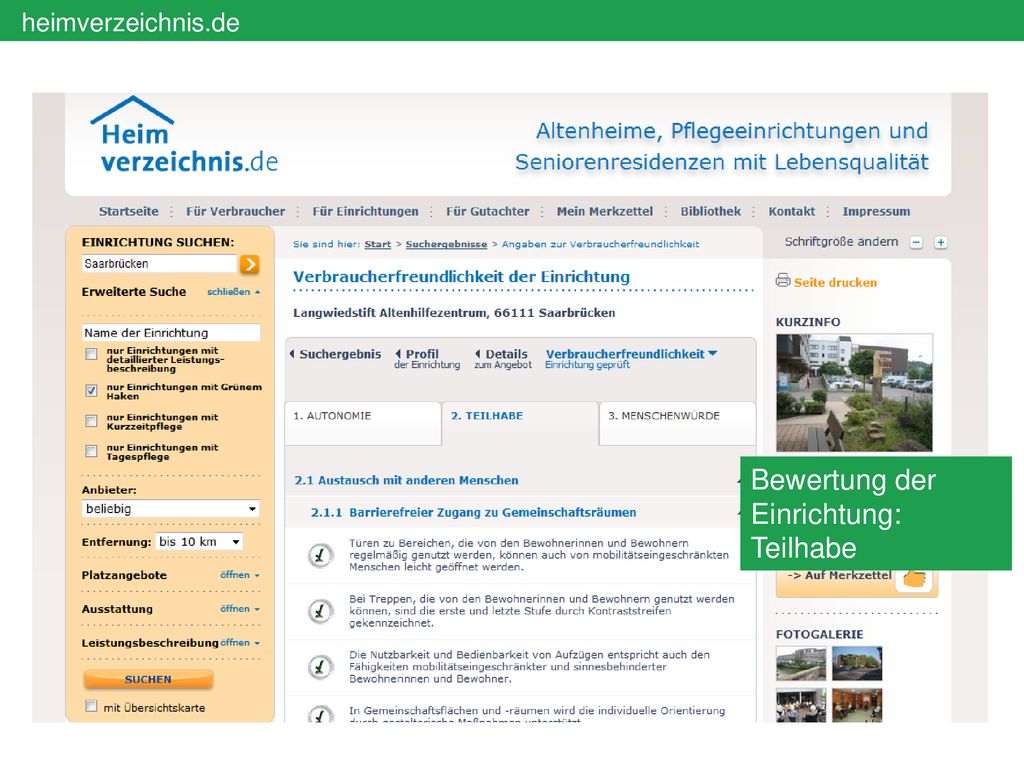The height and width of the screenshot is (768, 1024).
Task: Click the orange search arrow next to Saarbrücken
Action: point(249,264)
